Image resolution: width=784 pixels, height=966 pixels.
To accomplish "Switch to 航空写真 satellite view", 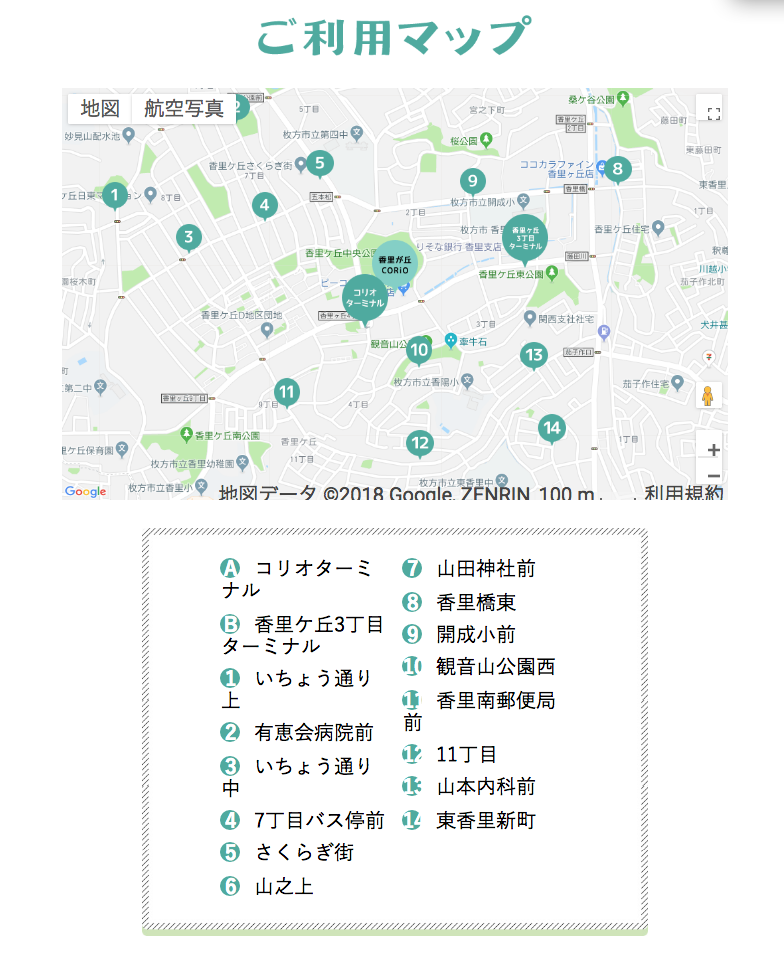I will (184, 108).
